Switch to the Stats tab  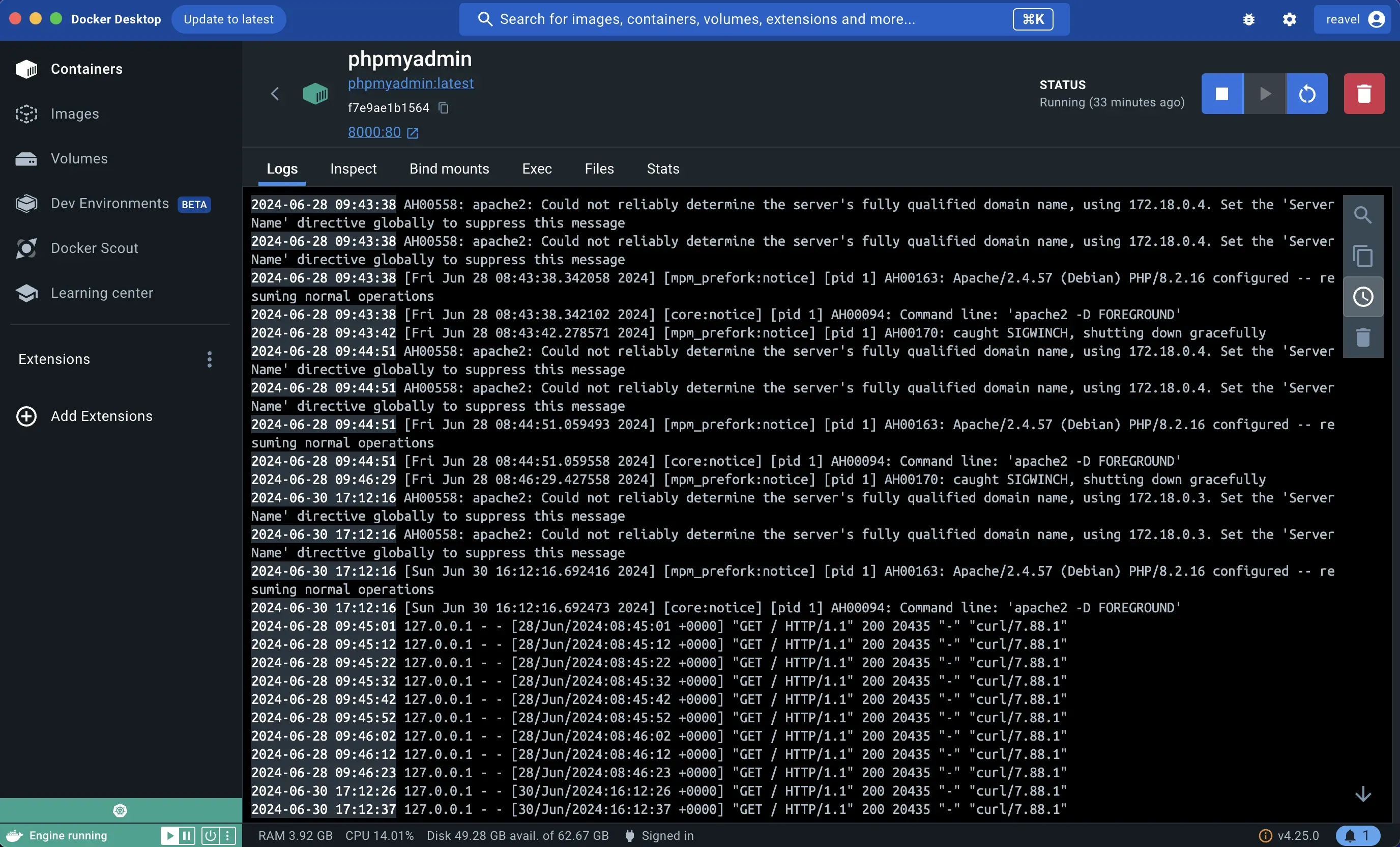(x=662, y=168)
